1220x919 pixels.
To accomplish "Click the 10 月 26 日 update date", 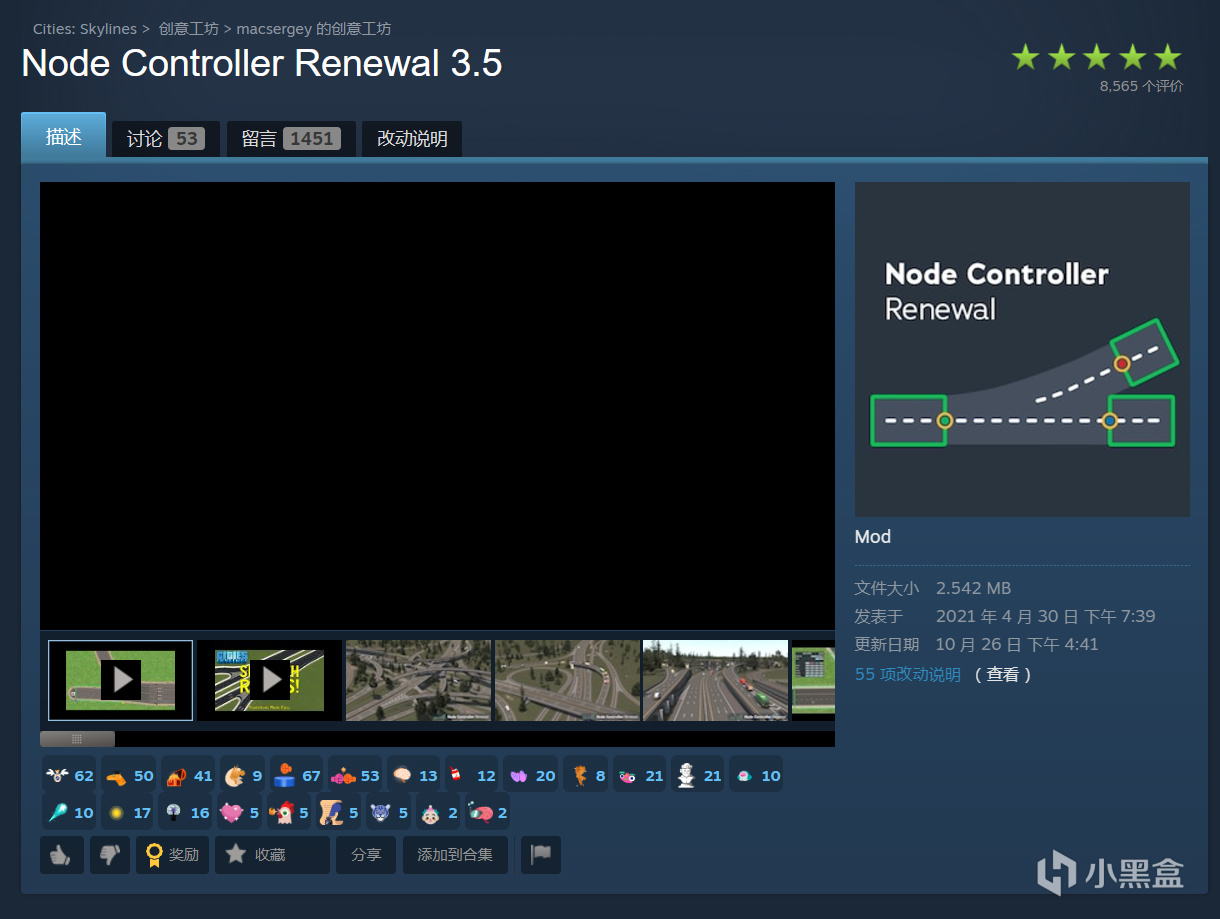I will click(1017, 644).
